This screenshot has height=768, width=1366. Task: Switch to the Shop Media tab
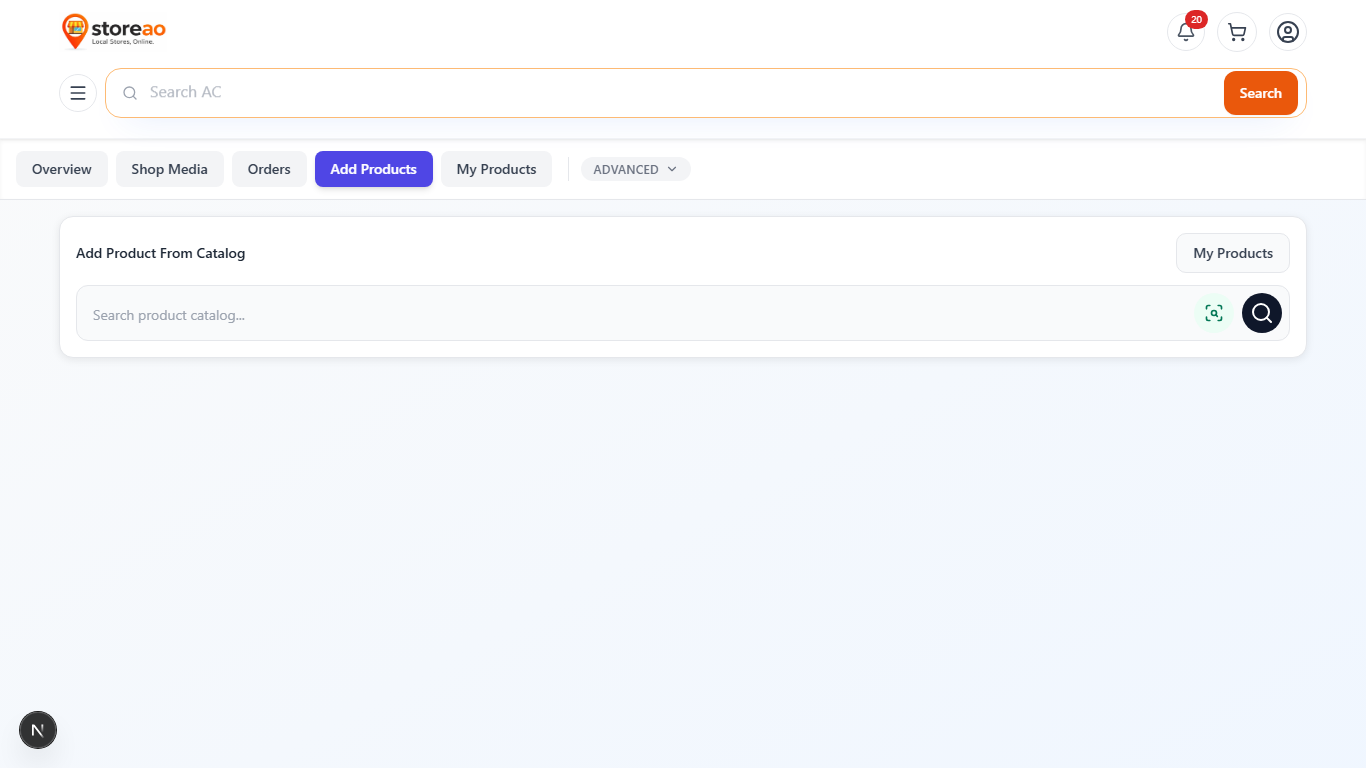(x=170, y=169)
